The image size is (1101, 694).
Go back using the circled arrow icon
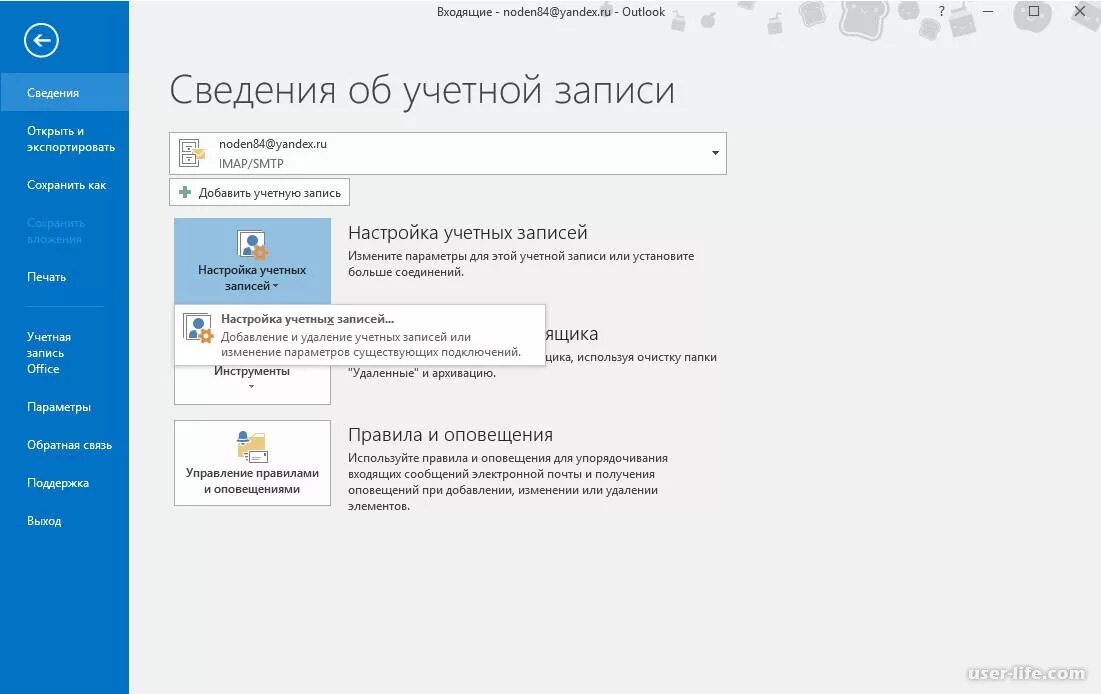(41, 40)
